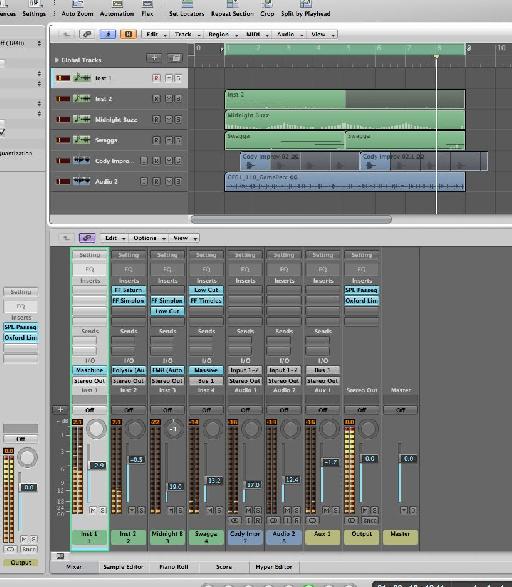Click the mixer plus add channel button
This screenshot has height=587, width=512.
[x=60, y=410]
